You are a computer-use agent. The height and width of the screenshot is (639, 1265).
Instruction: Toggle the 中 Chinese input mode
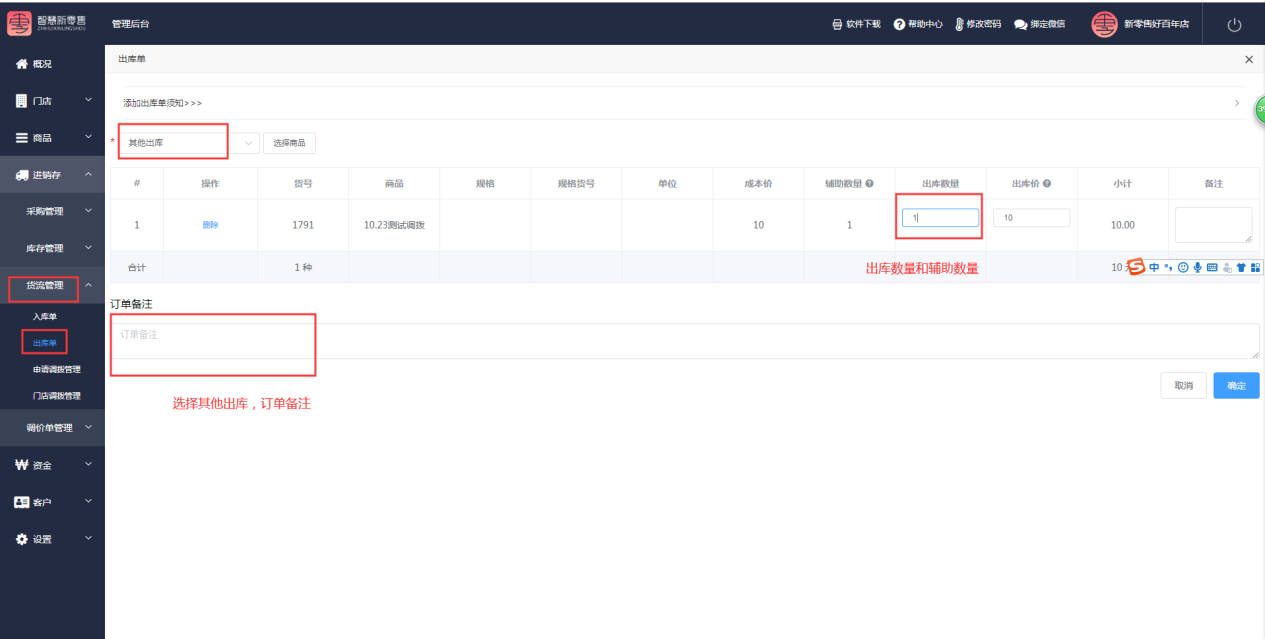(x=1154, y=267)
